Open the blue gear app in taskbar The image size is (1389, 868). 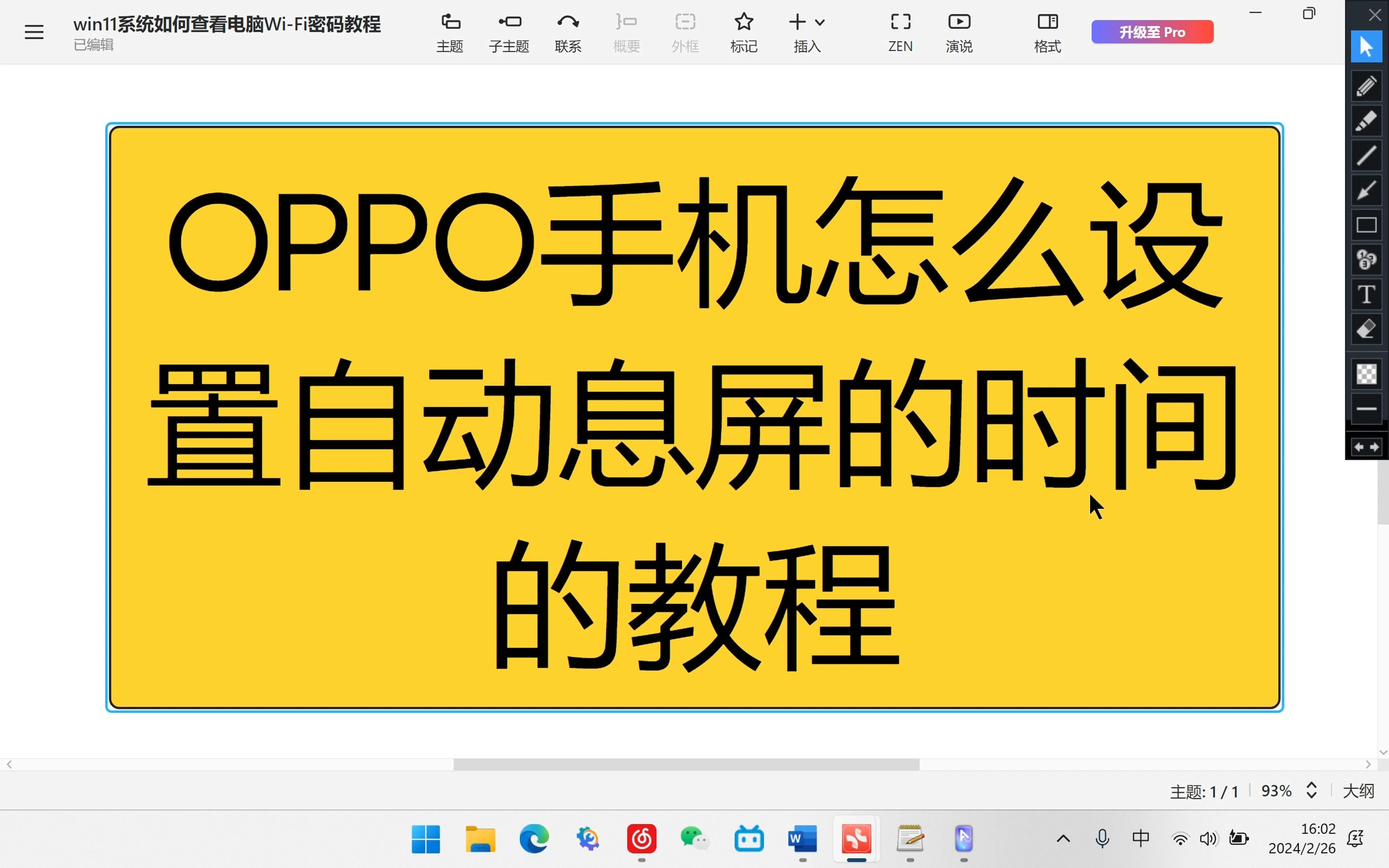(588, 839)
